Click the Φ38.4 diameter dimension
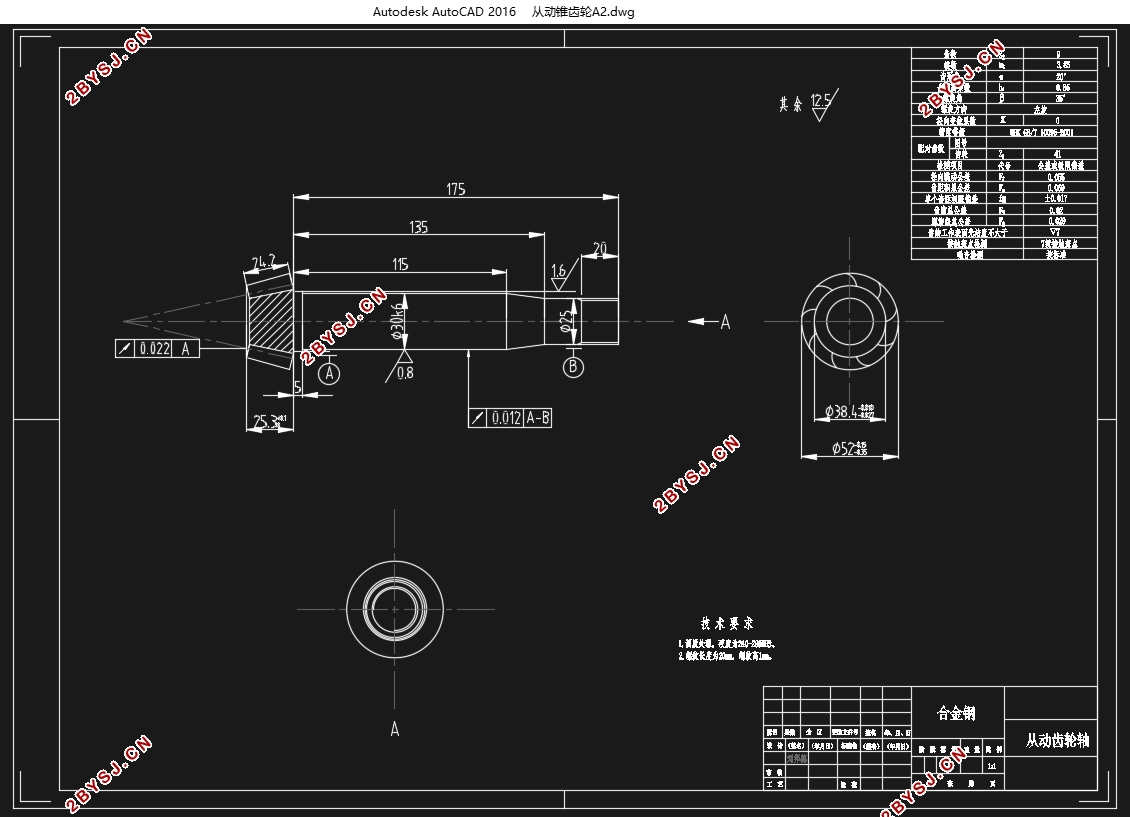1130x817 pixels. pos(850,411)
